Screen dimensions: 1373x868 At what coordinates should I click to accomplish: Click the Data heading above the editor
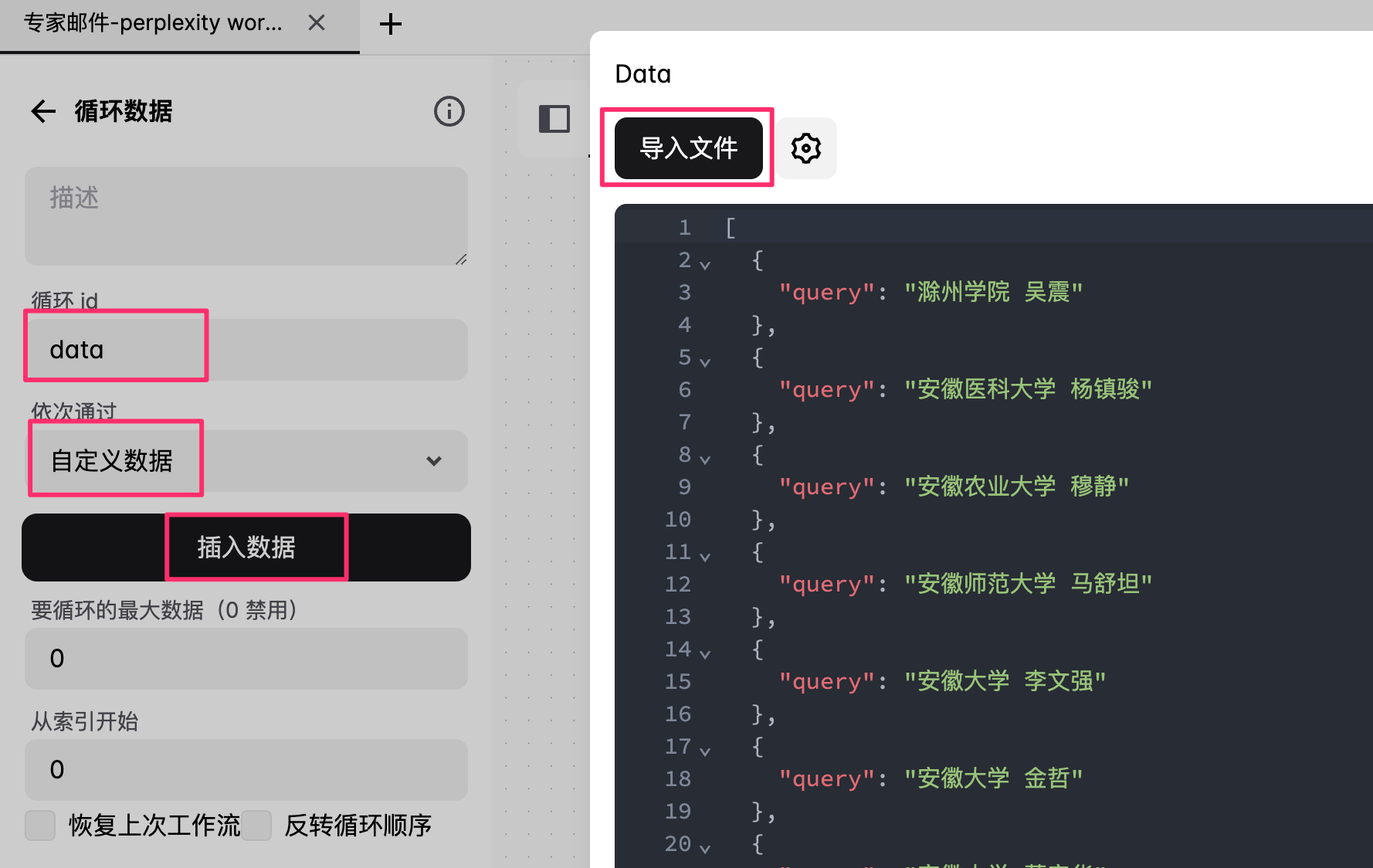643,74
